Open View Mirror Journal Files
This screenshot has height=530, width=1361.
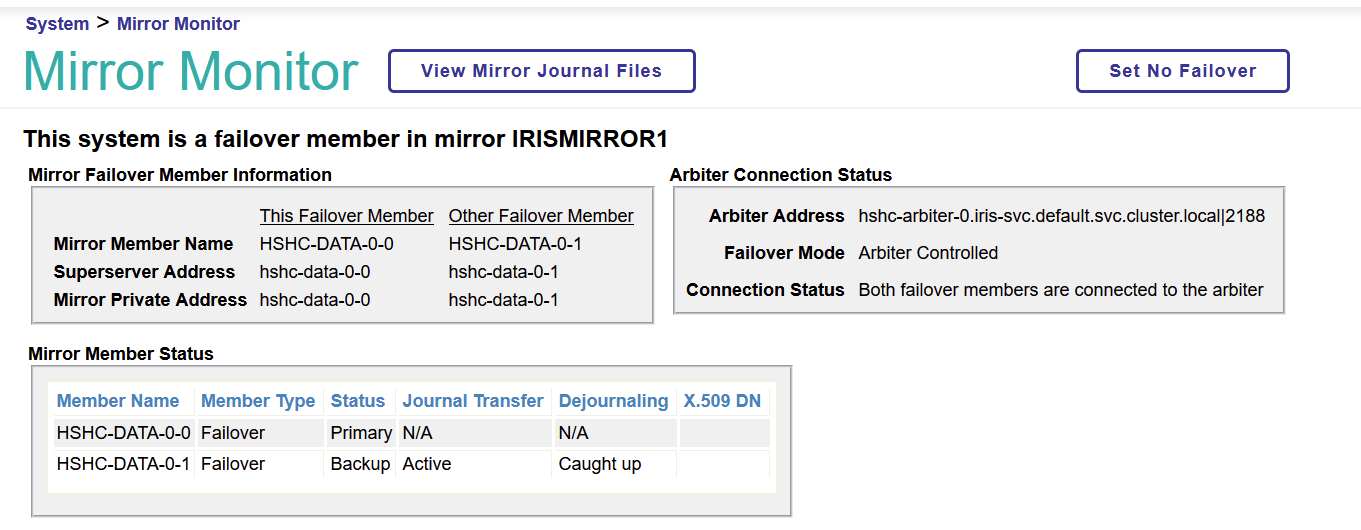click(541, 71)
